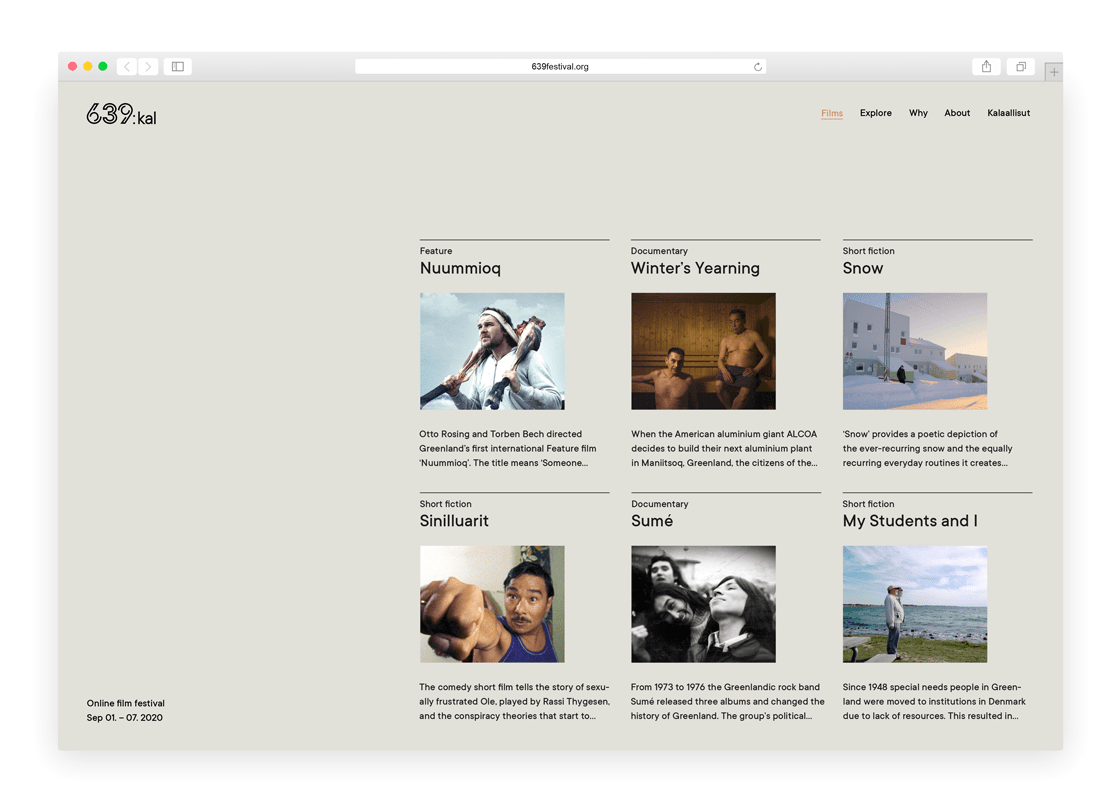Click the browser forward arrow
The image size is (1120, 811).
(x=148, y=67)
